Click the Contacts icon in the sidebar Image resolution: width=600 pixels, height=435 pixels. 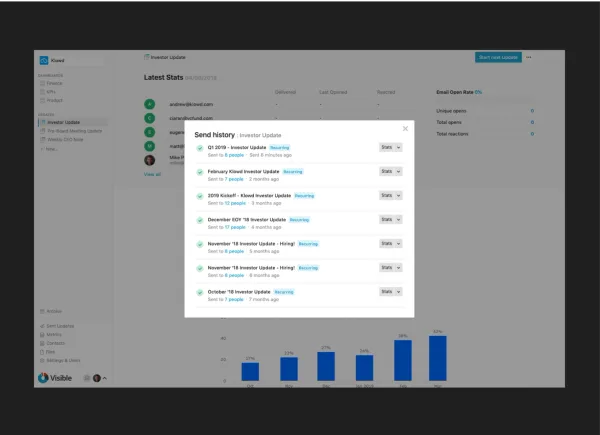[42, 343]
